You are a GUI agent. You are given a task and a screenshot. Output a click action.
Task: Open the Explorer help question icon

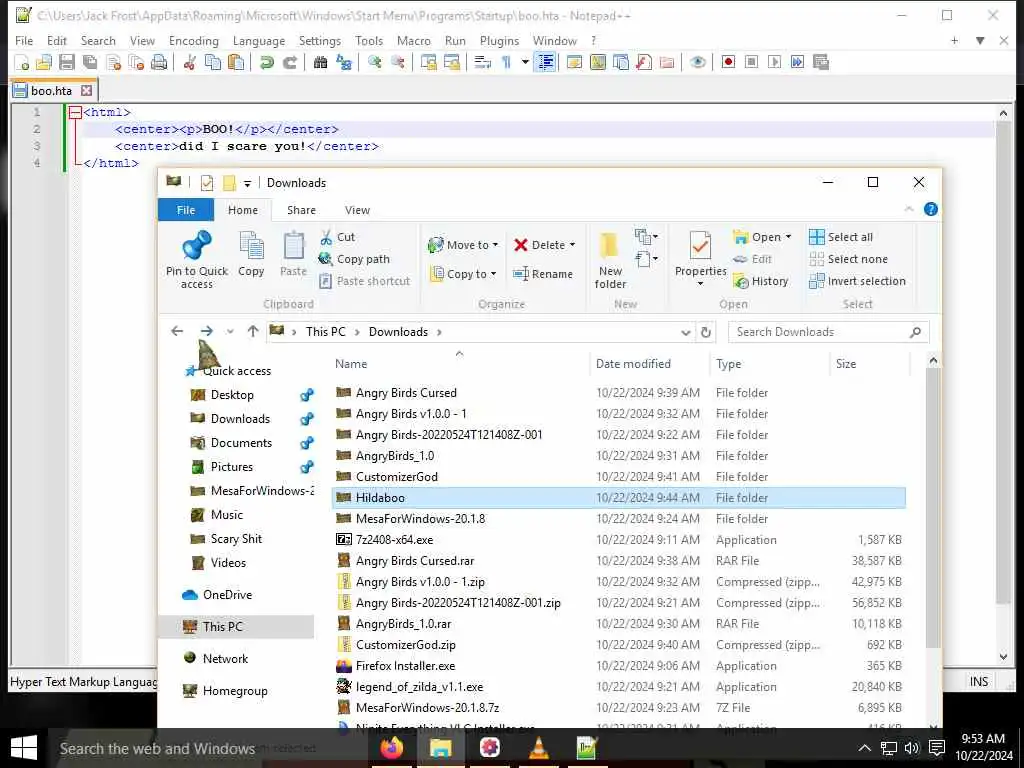point(931,209)
